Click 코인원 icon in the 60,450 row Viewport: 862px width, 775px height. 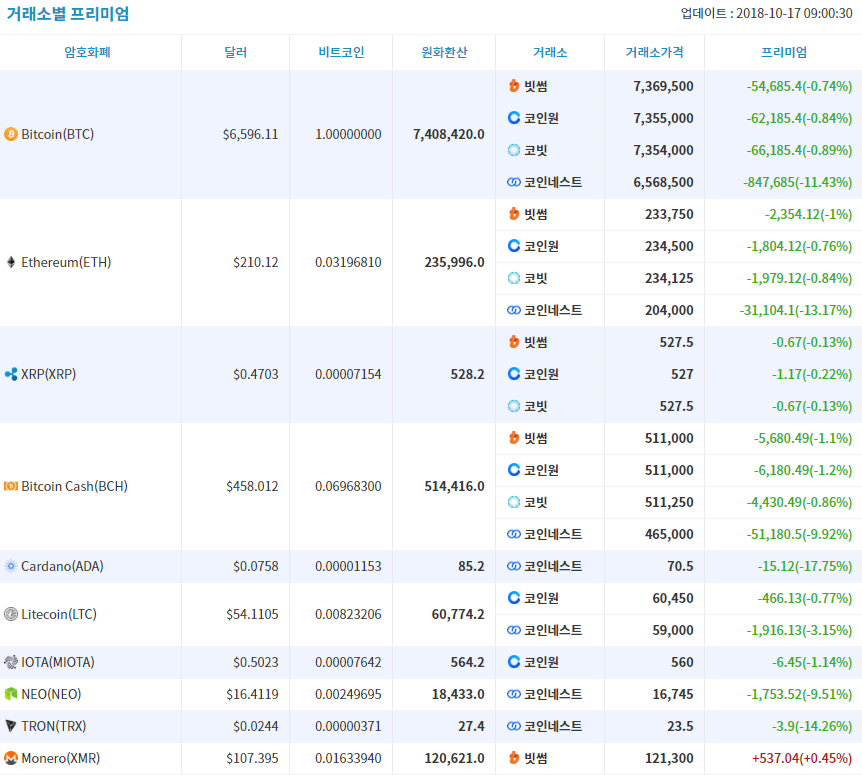[514, 598]
